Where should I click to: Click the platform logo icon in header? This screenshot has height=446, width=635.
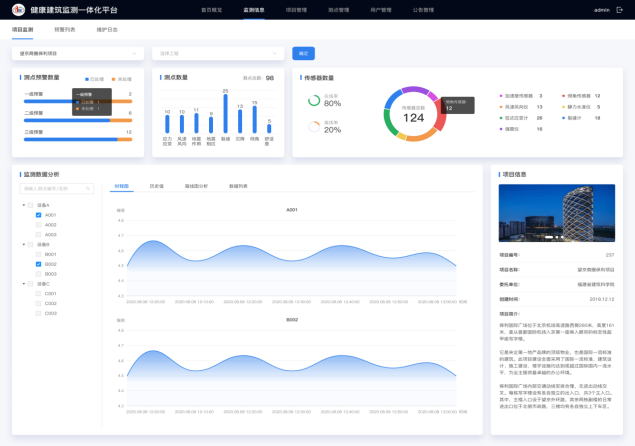[x=20, y=10]
